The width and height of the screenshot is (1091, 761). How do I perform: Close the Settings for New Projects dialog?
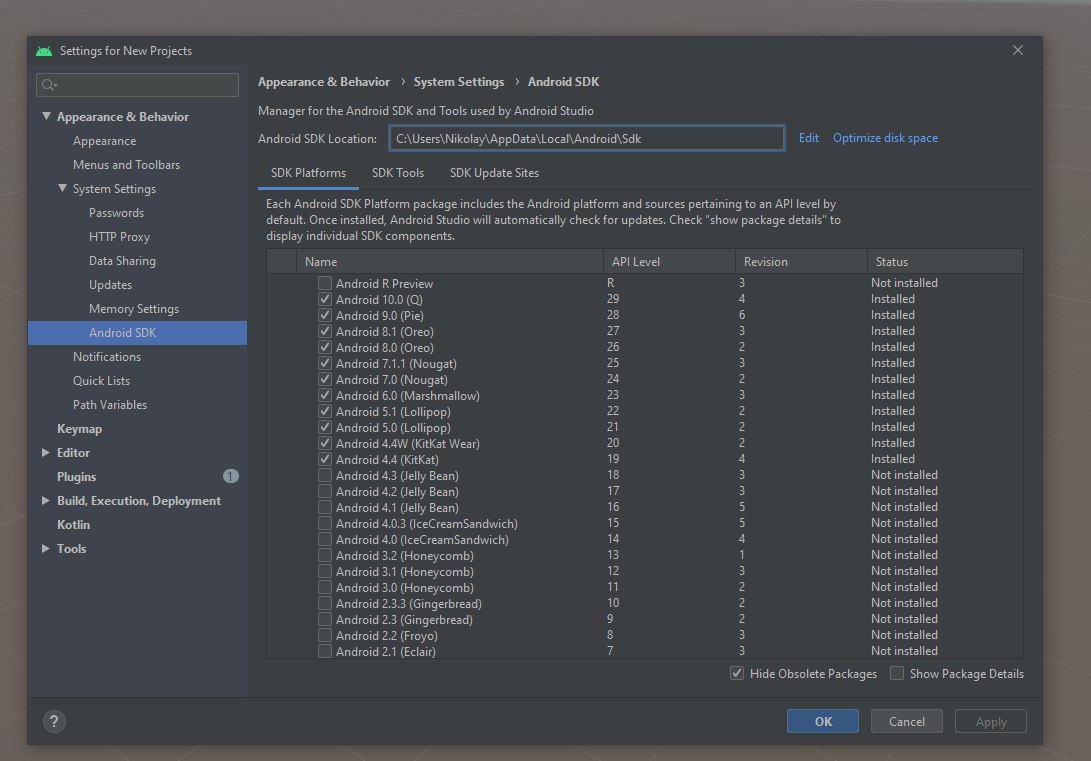click(1018, 50)
